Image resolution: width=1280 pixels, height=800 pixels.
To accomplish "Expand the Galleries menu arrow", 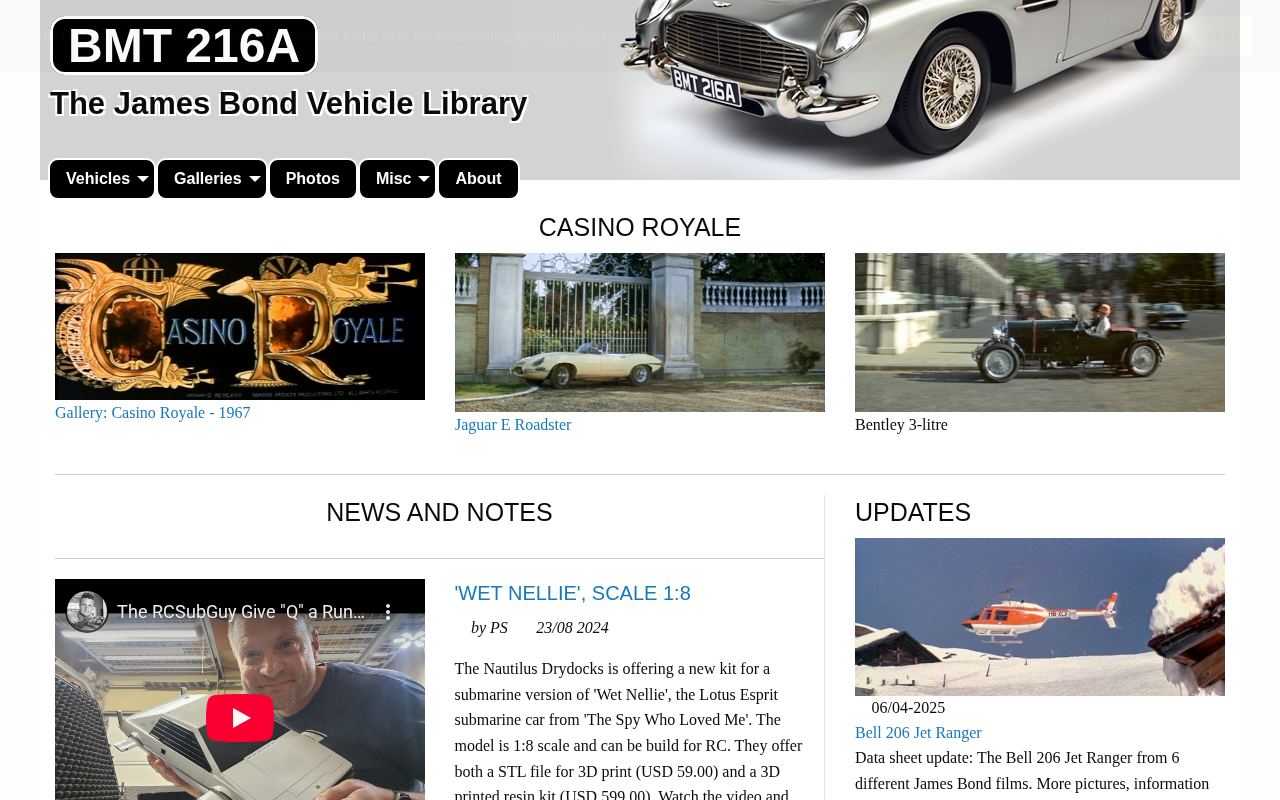I will click(x=255, y=179).
